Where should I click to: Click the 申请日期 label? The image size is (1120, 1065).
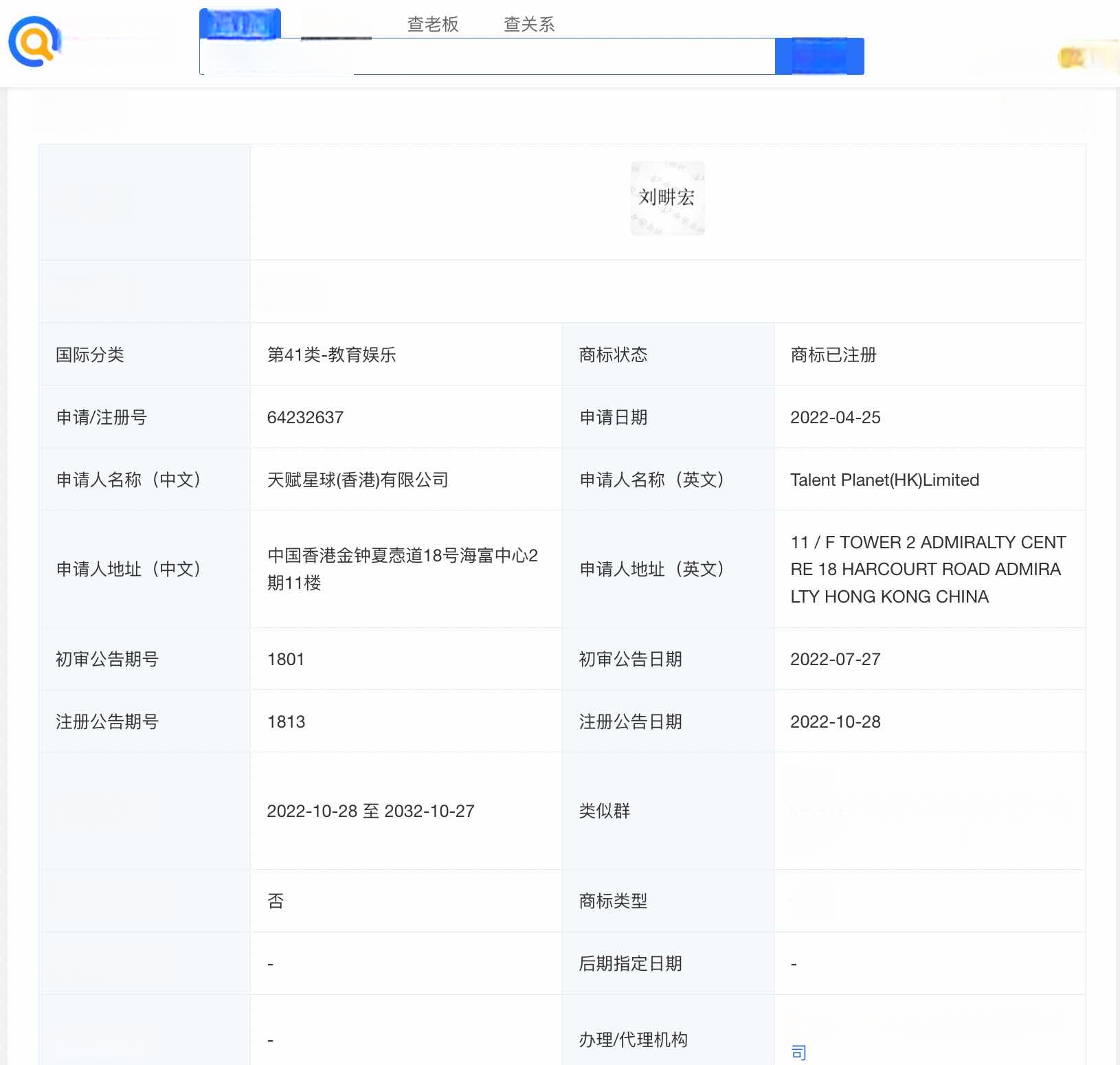pos(614,417)
